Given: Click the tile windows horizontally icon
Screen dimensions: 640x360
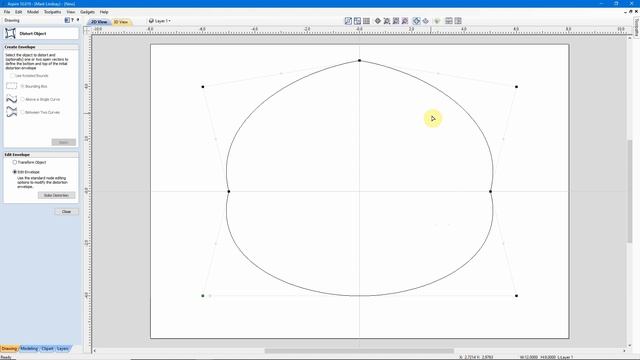Looking at the screenshot, I should (x=449, y=21).
